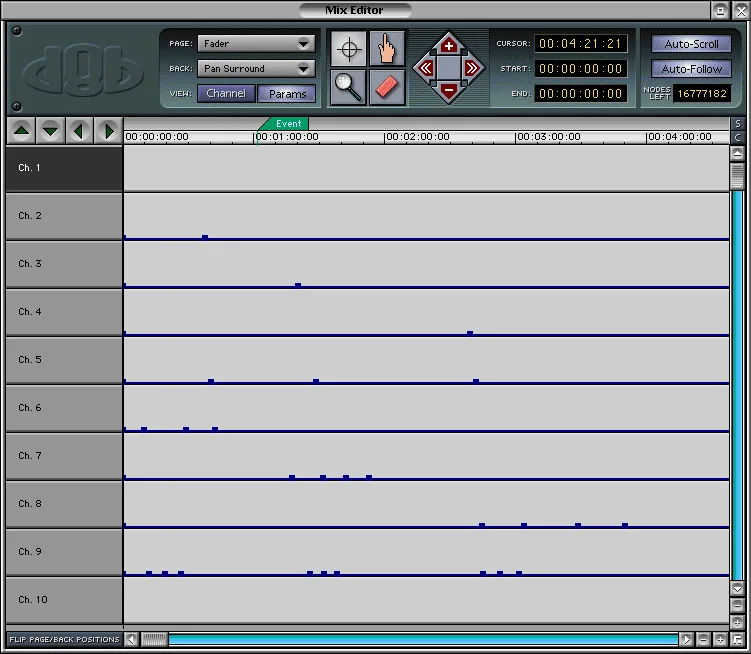Select the magnifying glass zoom tool
The width and height of the screenshot is (751, 654).
[349, 87]
